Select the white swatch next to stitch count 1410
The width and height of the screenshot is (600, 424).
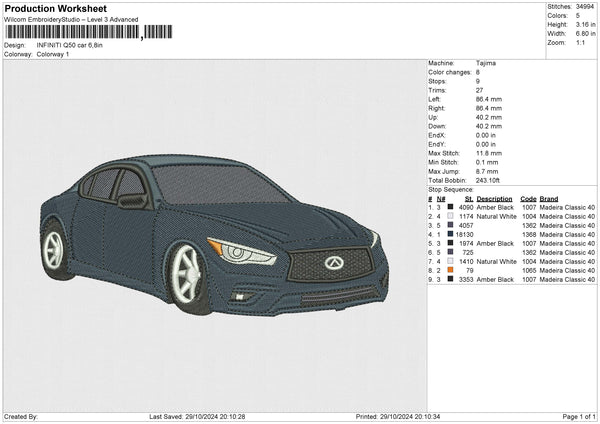pyautogui.click(x=450, y=261)
